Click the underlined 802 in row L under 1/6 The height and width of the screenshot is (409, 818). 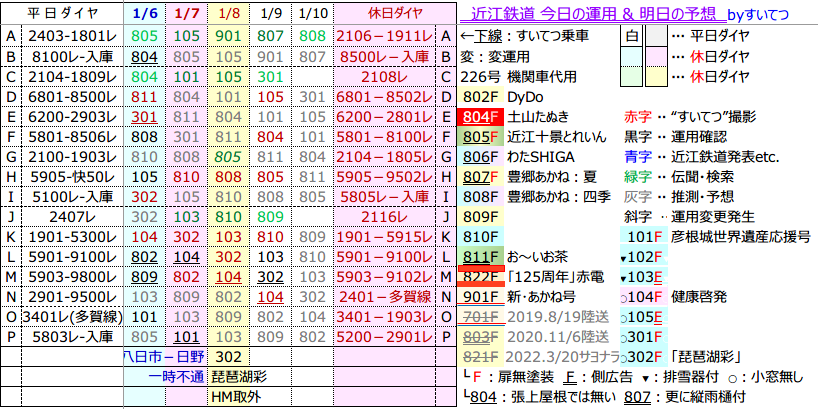145,258
